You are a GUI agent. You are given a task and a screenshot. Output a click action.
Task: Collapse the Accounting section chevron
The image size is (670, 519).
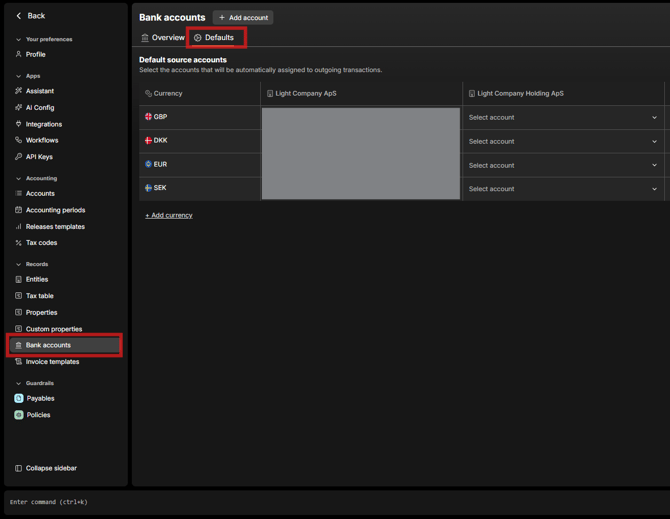pos(18,179)
